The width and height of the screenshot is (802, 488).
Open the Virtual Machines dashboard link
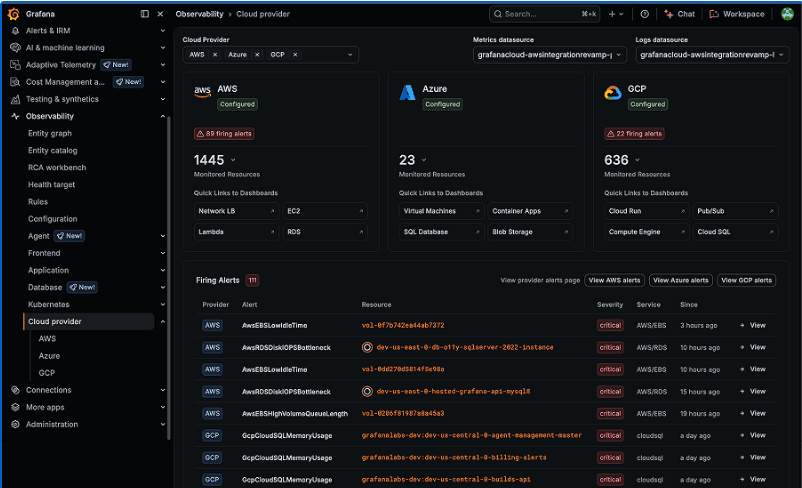tap(441, 211)
